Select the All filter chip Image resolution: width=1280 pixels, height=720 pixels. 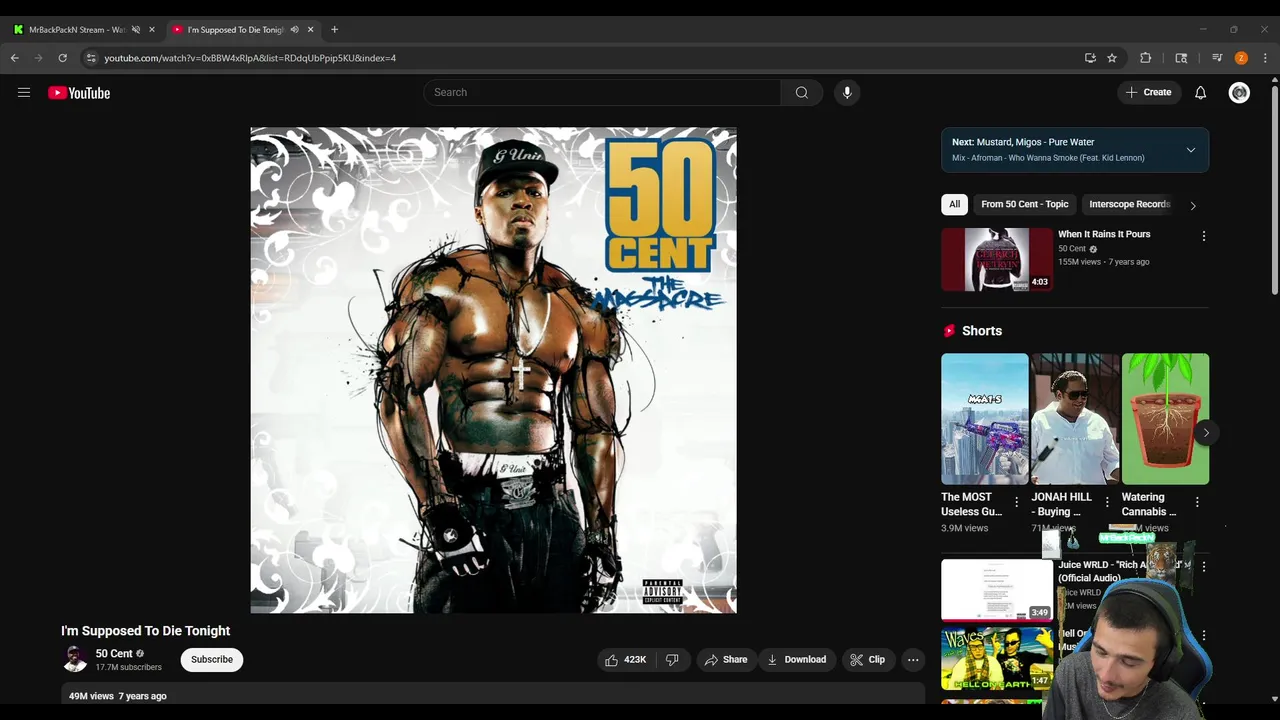[x=954, y=204]
